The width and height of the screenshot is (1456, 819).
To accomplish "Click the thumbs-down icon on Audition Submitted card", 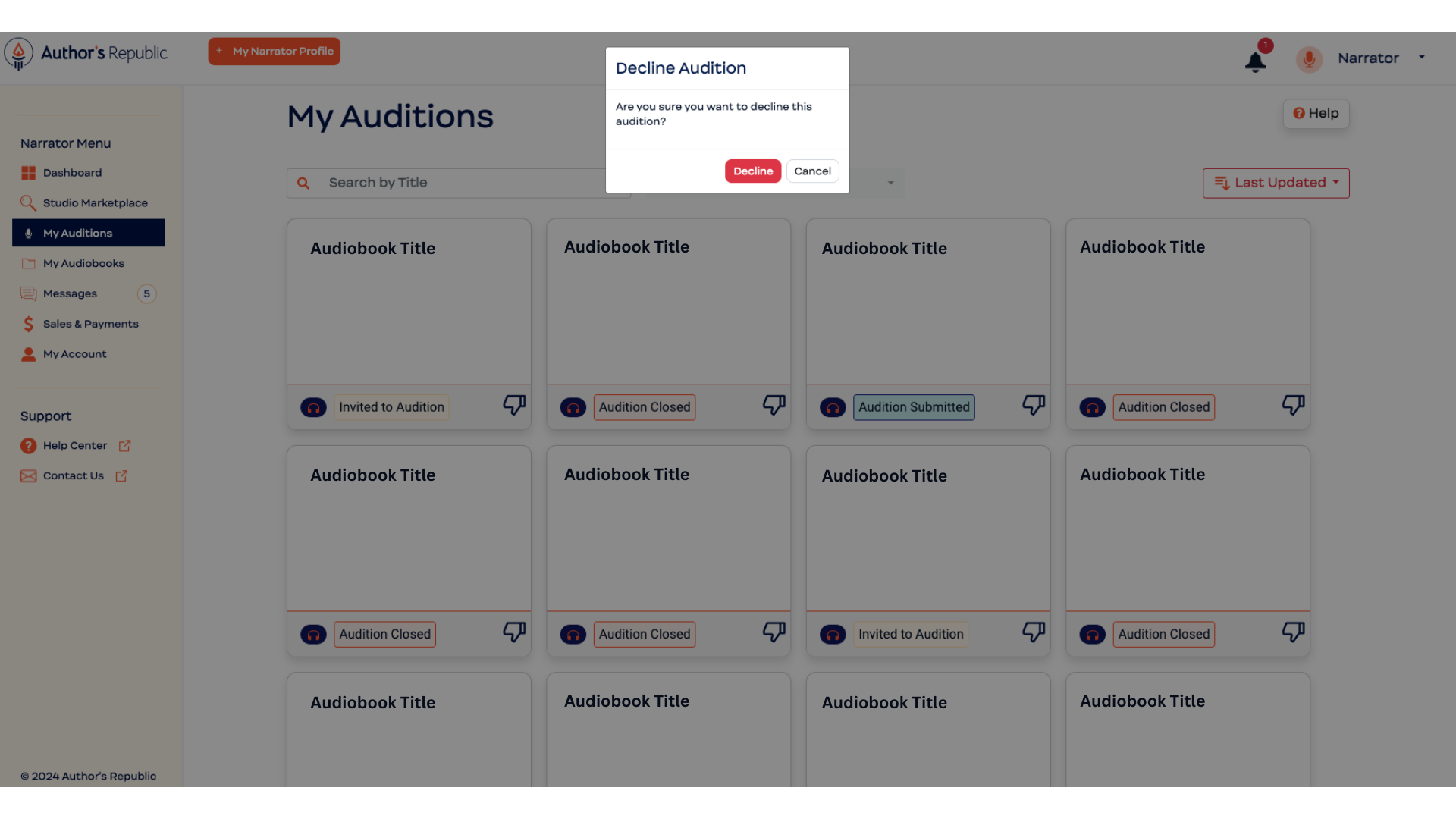I will coord(1034,405).
